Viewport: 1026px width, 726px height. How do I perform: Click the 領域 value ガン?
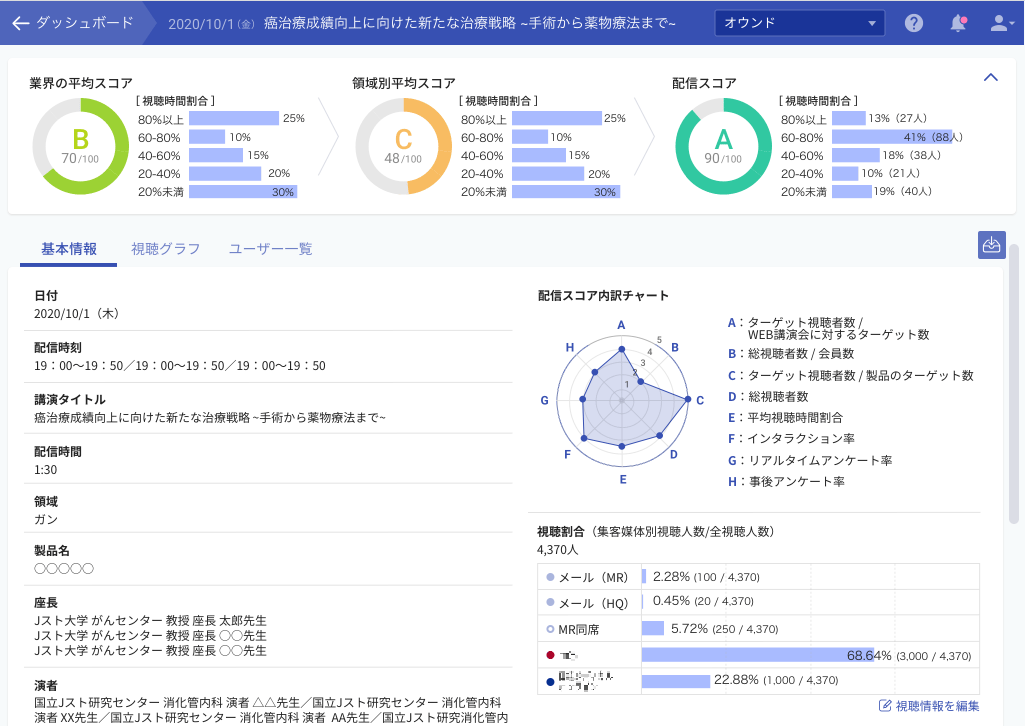(x=46, y=519)
